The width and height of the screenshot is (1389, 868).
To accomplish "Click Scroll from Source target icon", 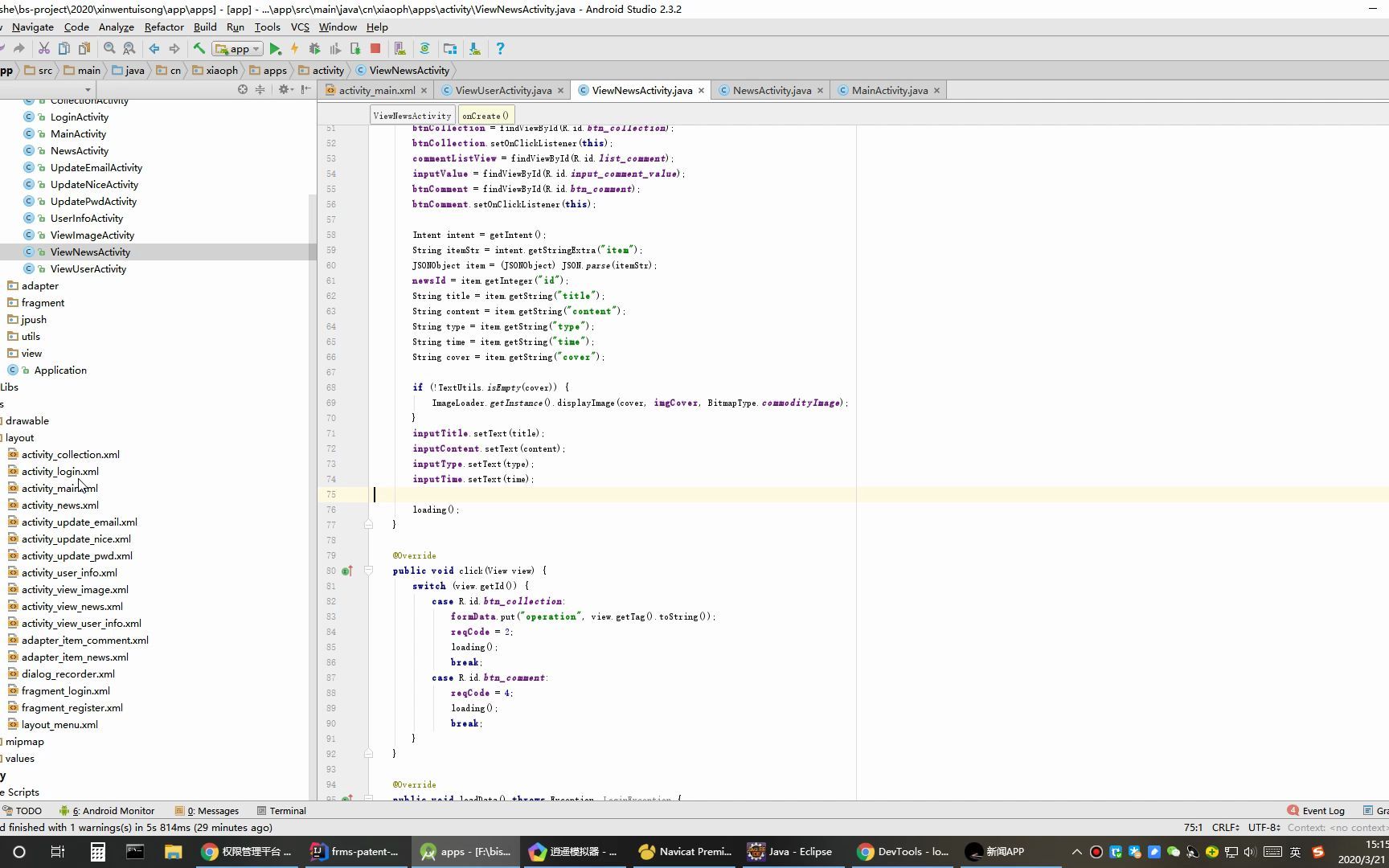I will 243,89.
